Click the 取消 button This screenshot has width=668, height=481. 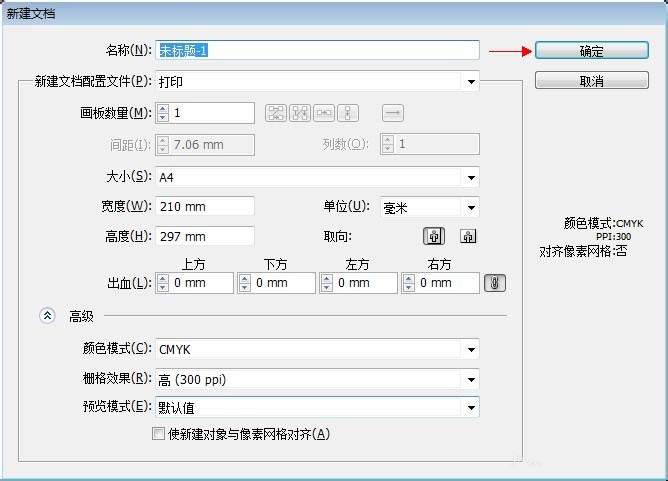[x=592, y=81]
